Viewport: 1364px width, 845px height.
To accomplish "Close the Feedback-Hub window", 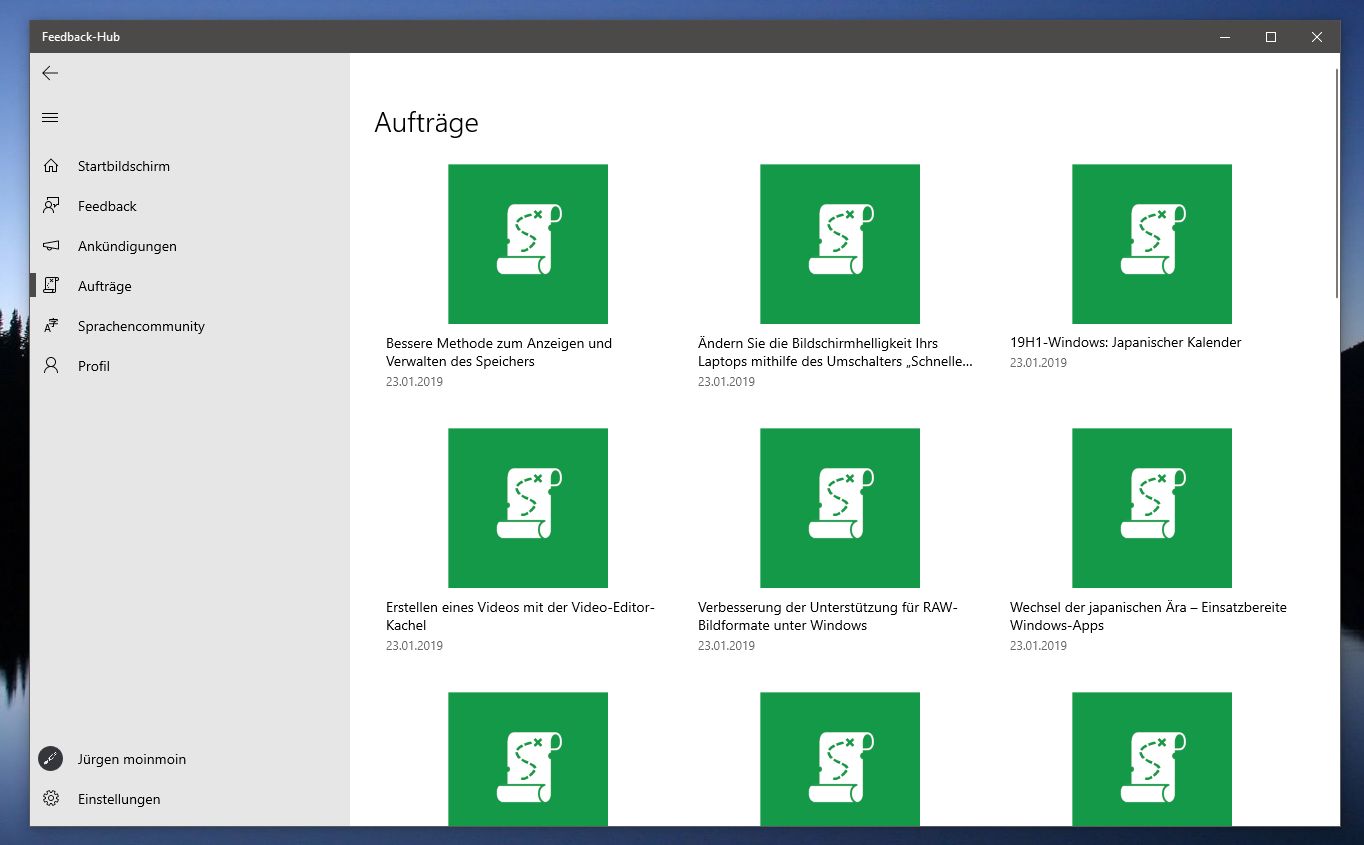I will click(1317, 37).
